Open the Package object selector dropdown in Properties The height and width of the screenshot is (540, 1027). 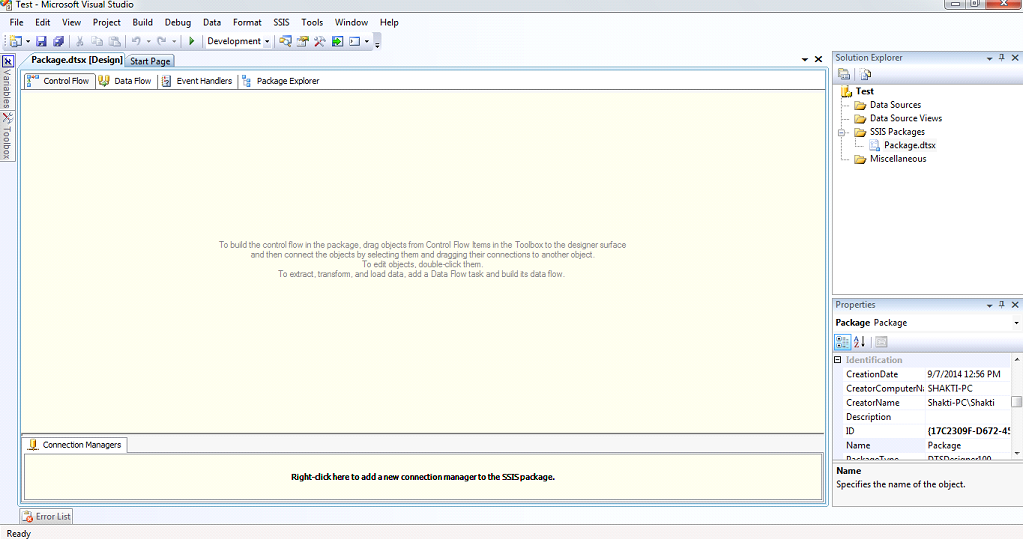[x=1017, y=323]
